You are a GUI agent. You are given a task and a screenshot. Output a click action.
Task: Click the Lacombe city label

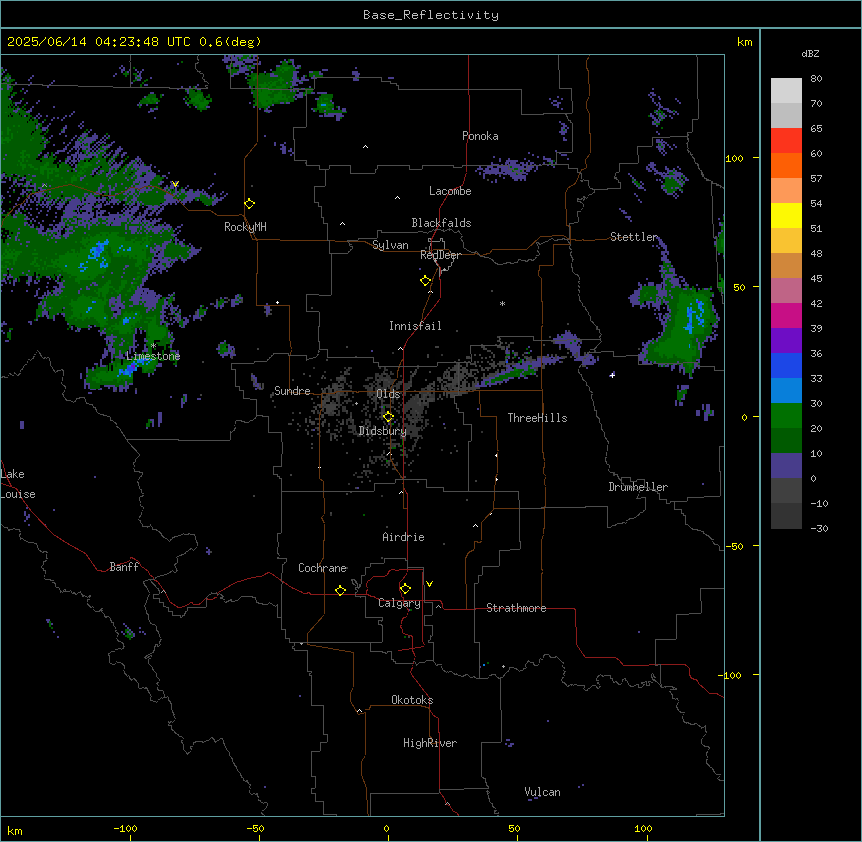(x=450, y=191)
